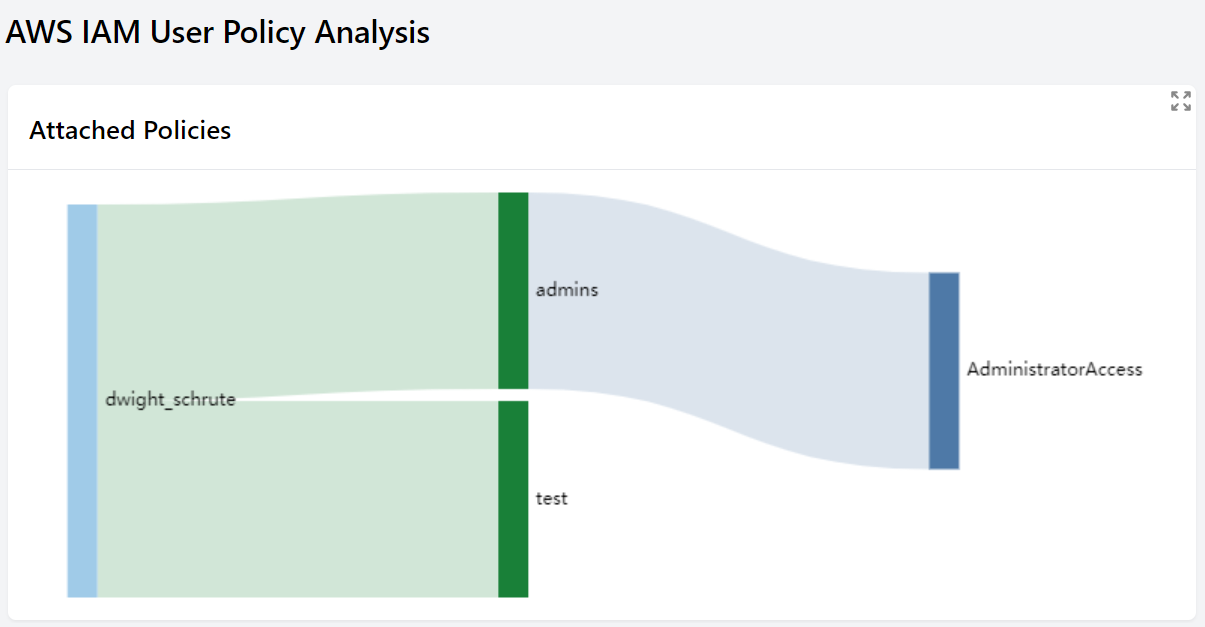Click the blank panel header beside Attached Policies

pyautogui.click(x=700, y=130)
